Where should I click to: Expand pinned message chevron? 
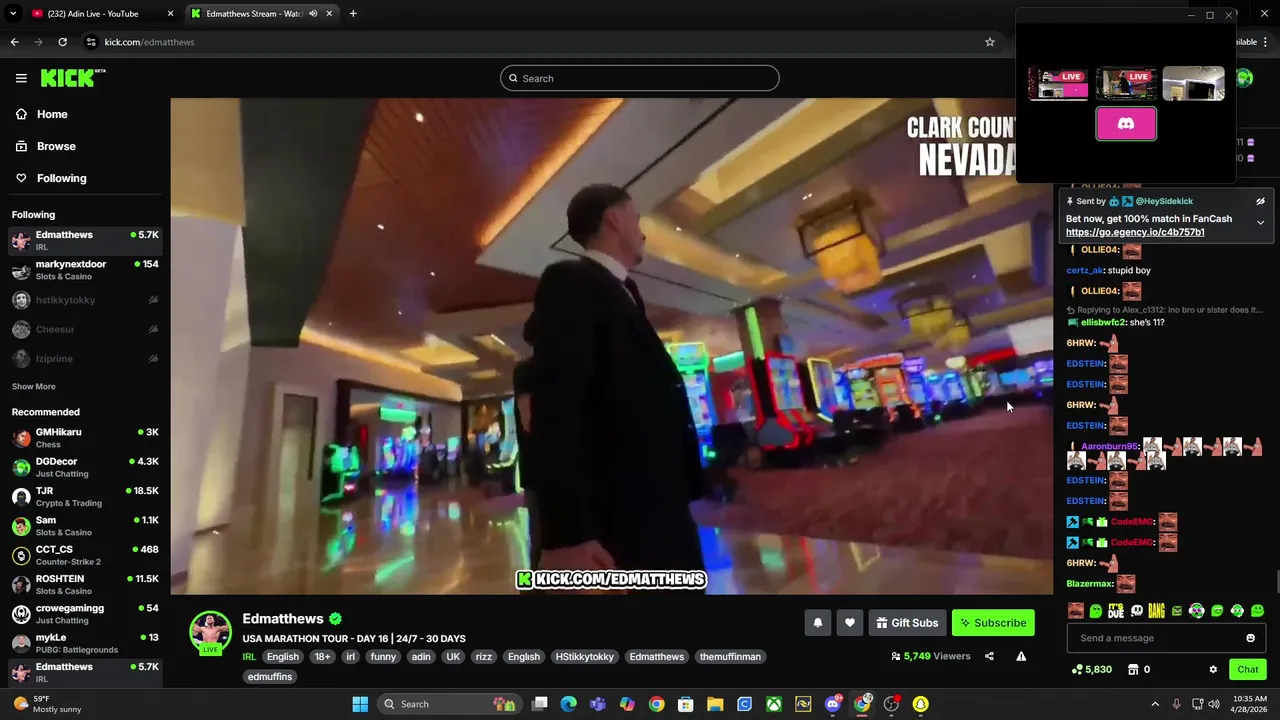click(x=1260, y=222)
